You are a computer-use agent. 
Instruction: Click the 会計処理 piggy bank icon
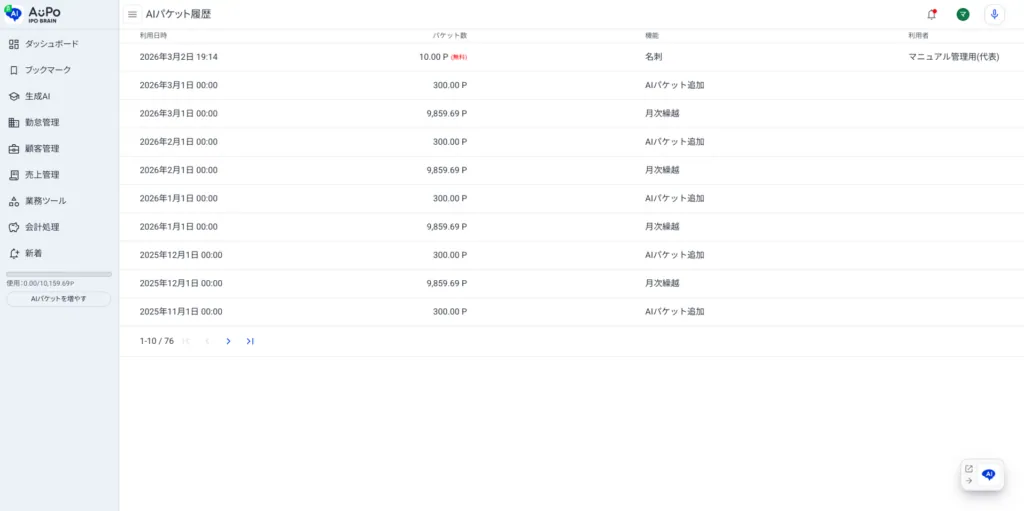pyautogui.click(x=14, y=227)
